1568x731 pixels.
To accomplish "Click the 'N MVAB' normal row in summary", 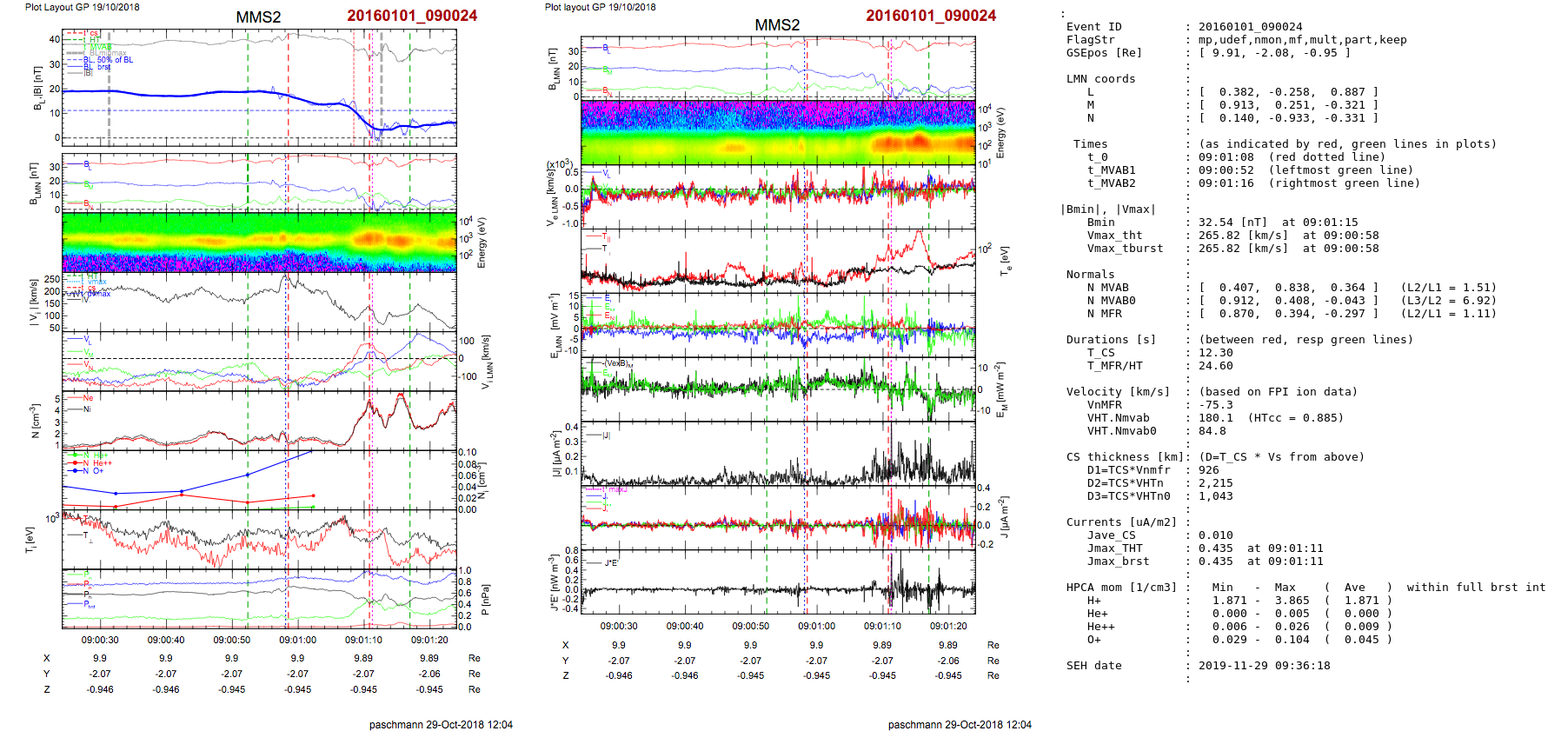I will 1107,288.
